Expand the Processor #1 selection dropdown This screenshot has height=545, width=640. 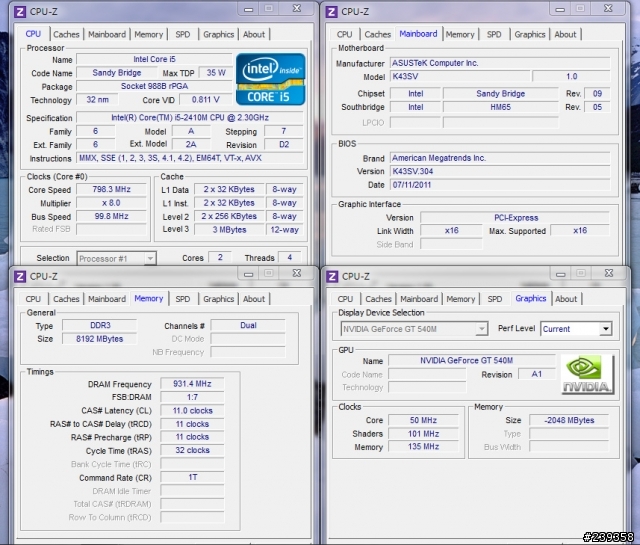[116, 258]
